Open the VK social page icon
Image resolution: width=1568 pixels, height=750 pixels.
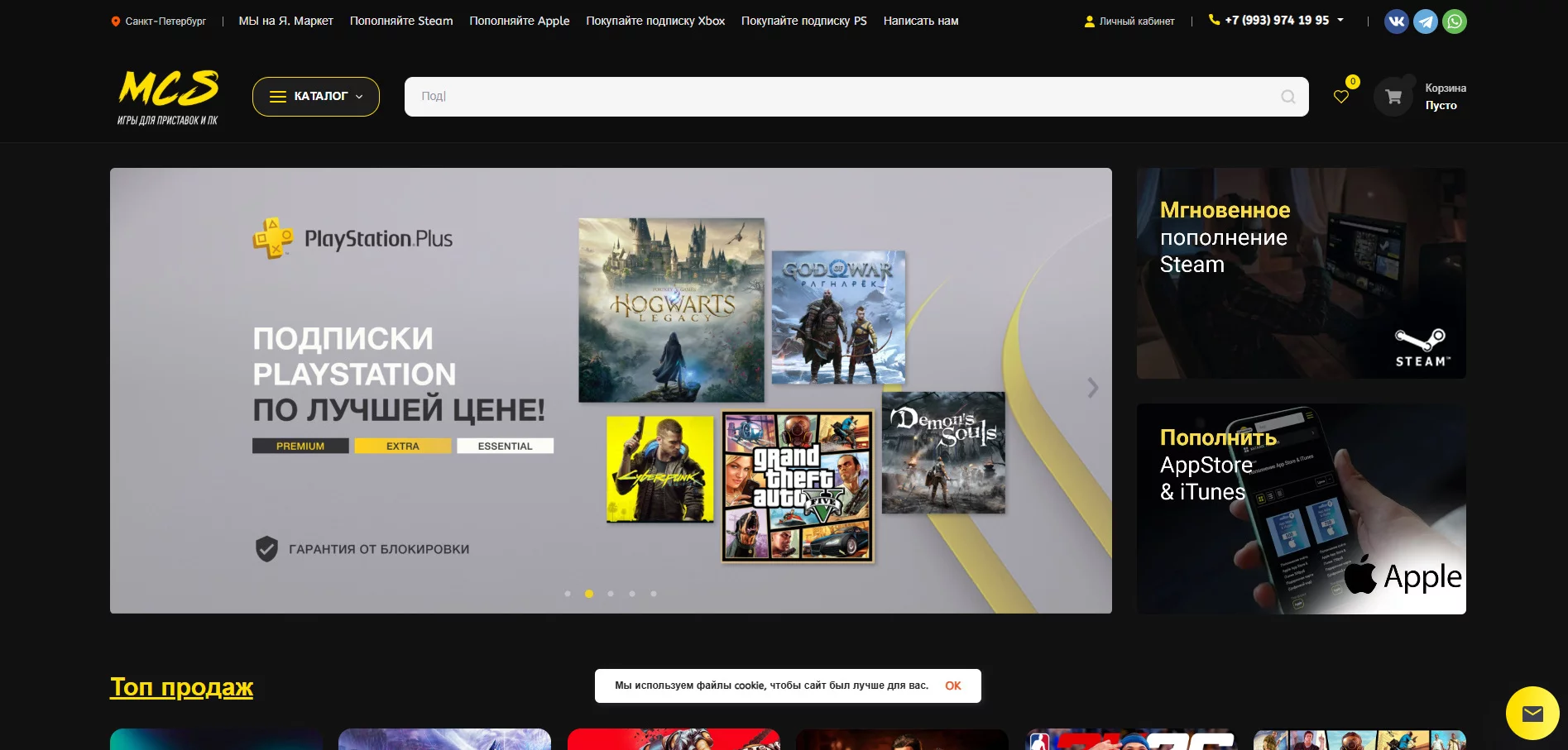1397,21
